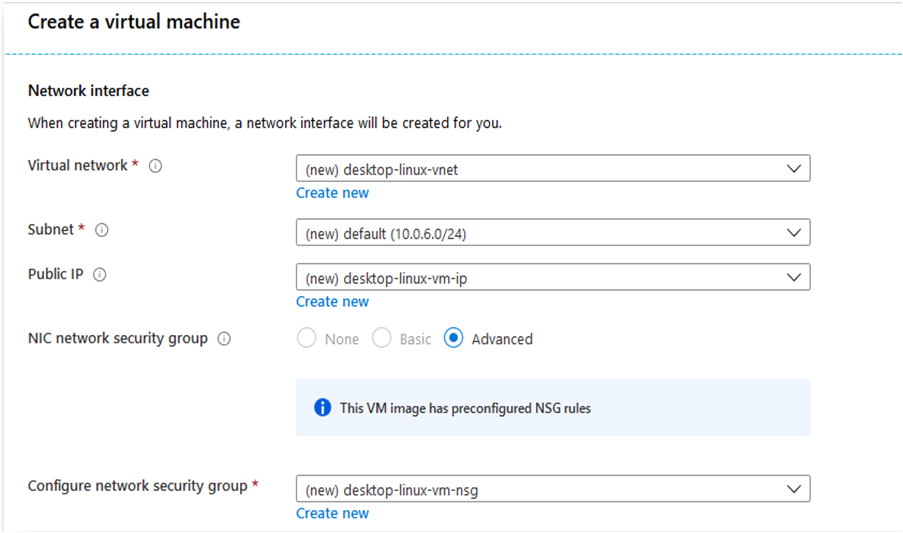The width and height of the screenshot is (903, 533).
Task: Click the preconfigured NSG rules notice banner
Action: [x=553, y=408]
